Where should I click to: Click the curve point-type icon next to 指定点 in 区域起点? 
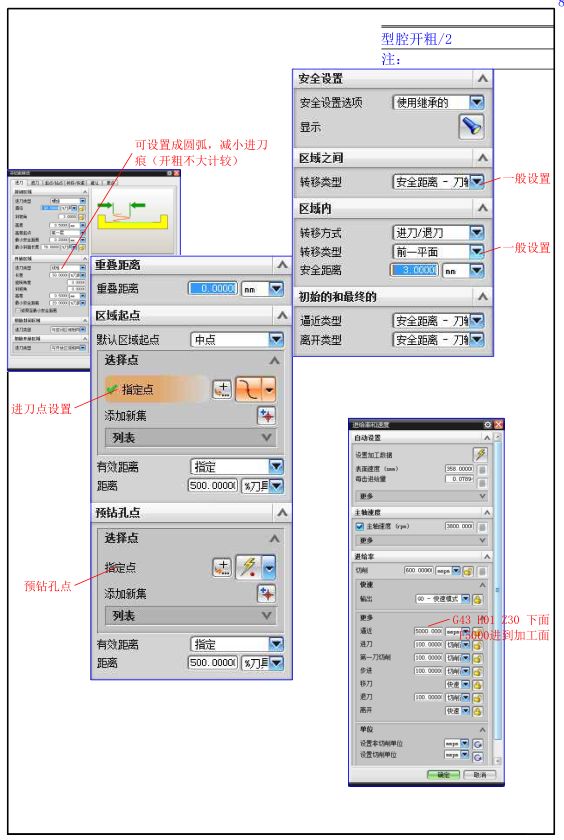tap(250, 389)
